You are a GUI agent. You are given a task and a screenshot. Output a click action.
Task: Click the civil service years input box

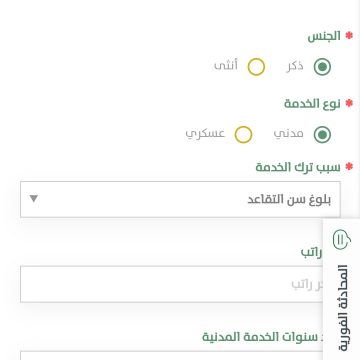coord(171,355)
